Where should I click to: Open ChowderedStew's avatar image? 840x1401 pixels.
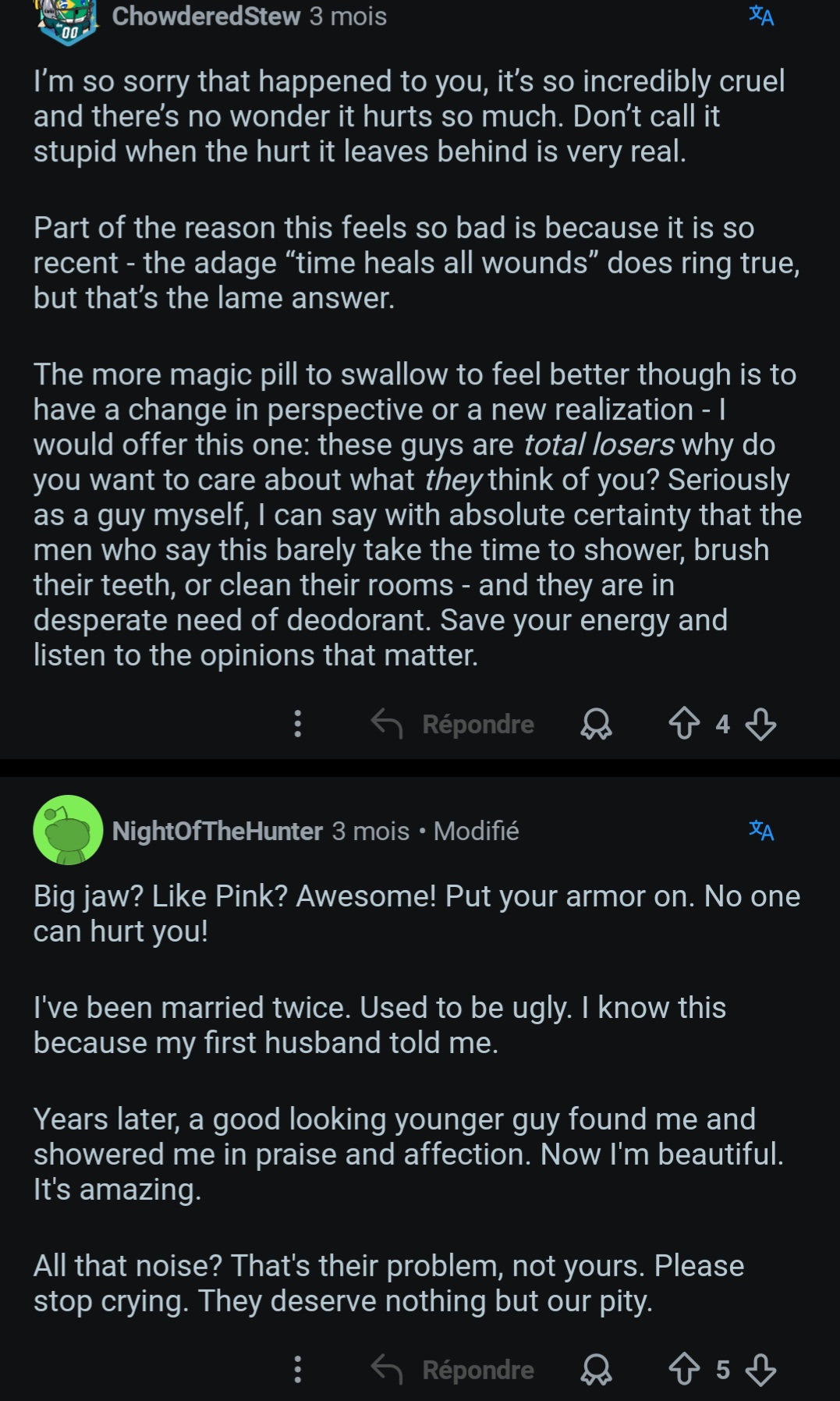[66, 17]
